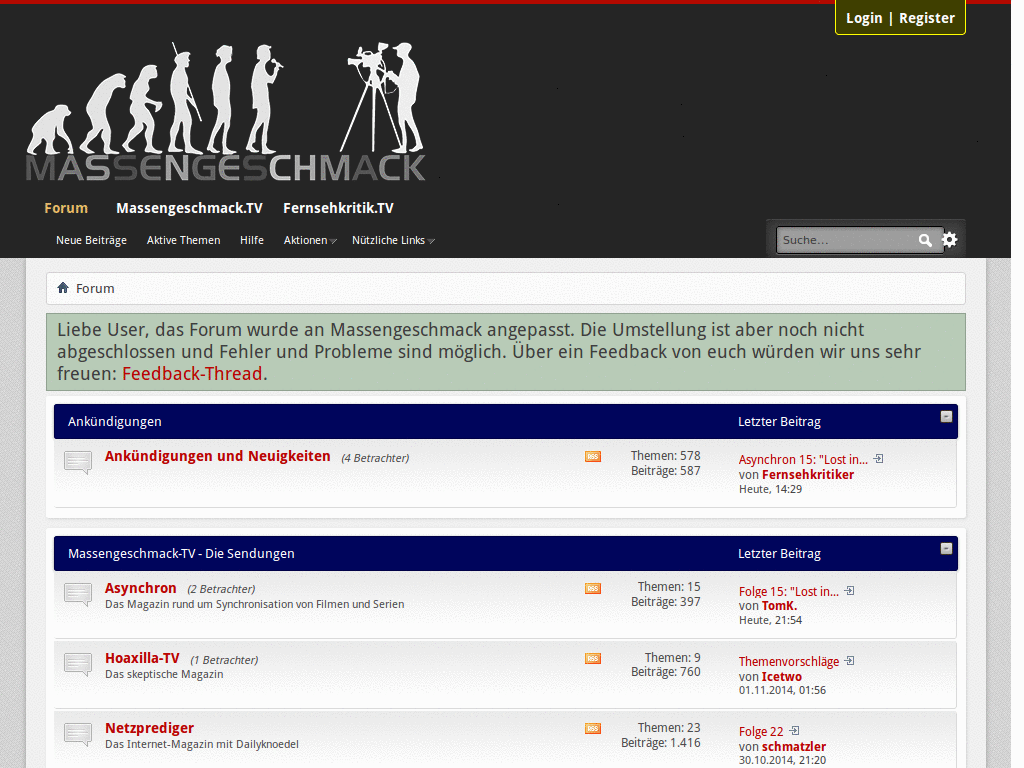Screen dimensions: 1024x768
Task: Open Neue Beiträge
Action: [x=91, y=240]
